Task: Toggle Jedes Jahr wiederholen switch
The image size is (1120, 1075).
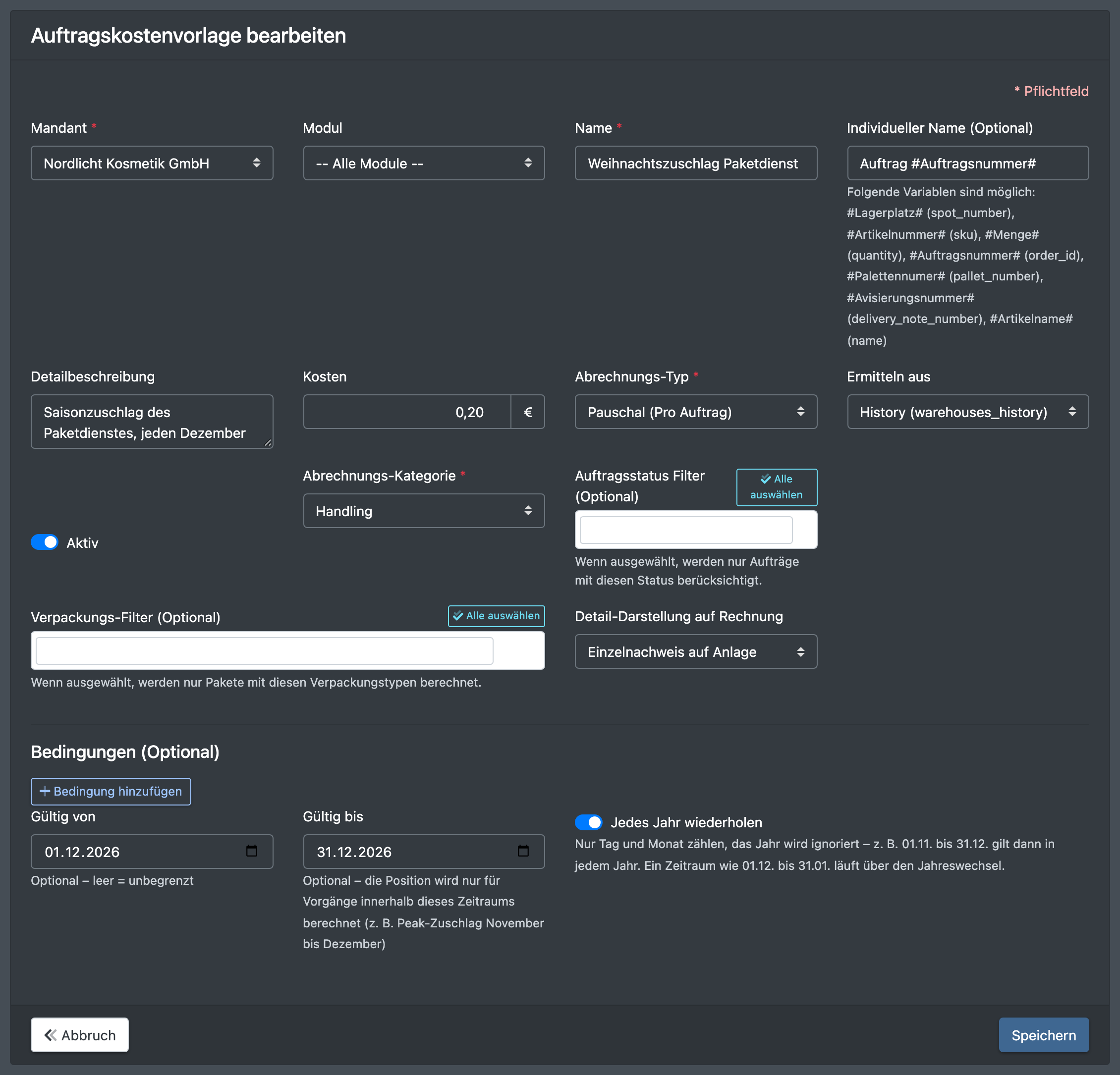Action: coord(589,822)
